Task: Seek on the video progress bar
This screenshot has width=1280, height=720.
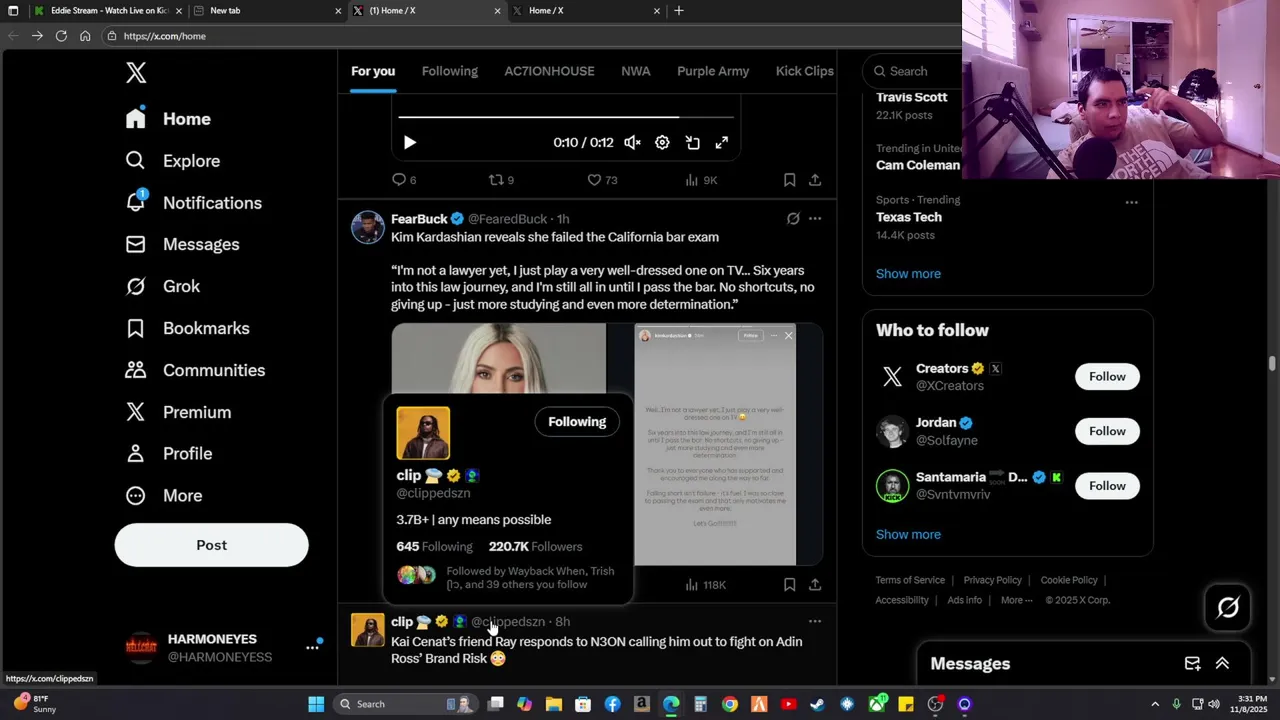Action: point(566,117)
